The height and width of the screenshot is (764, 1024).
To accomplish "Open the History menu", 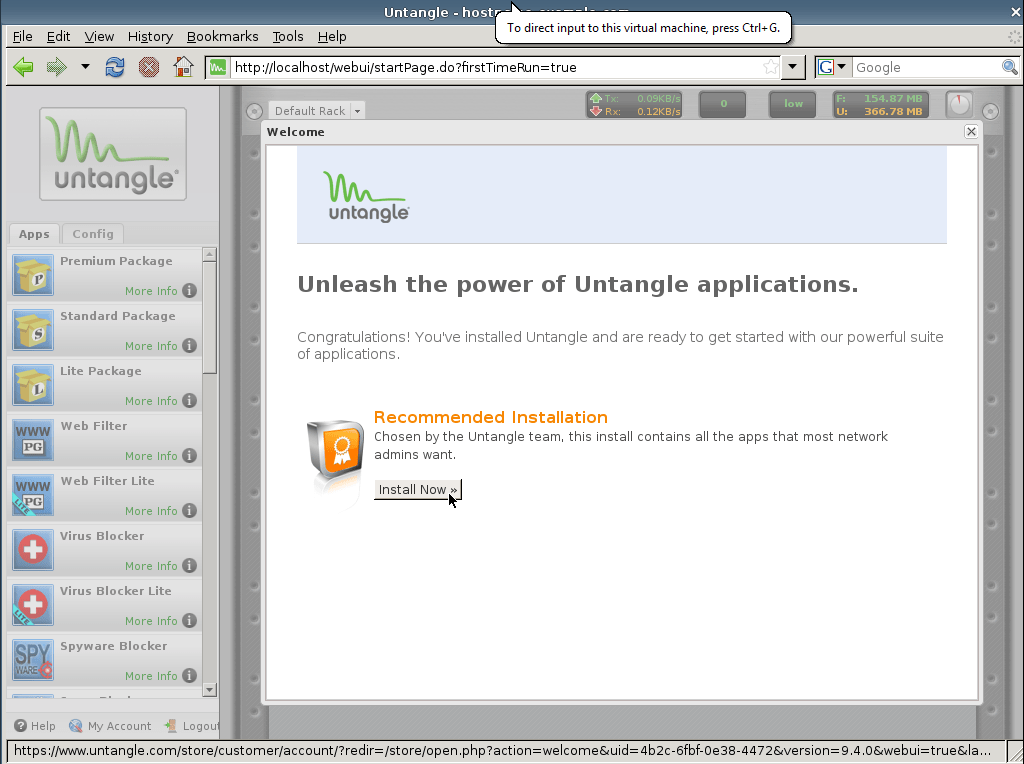I will (150, 37).
